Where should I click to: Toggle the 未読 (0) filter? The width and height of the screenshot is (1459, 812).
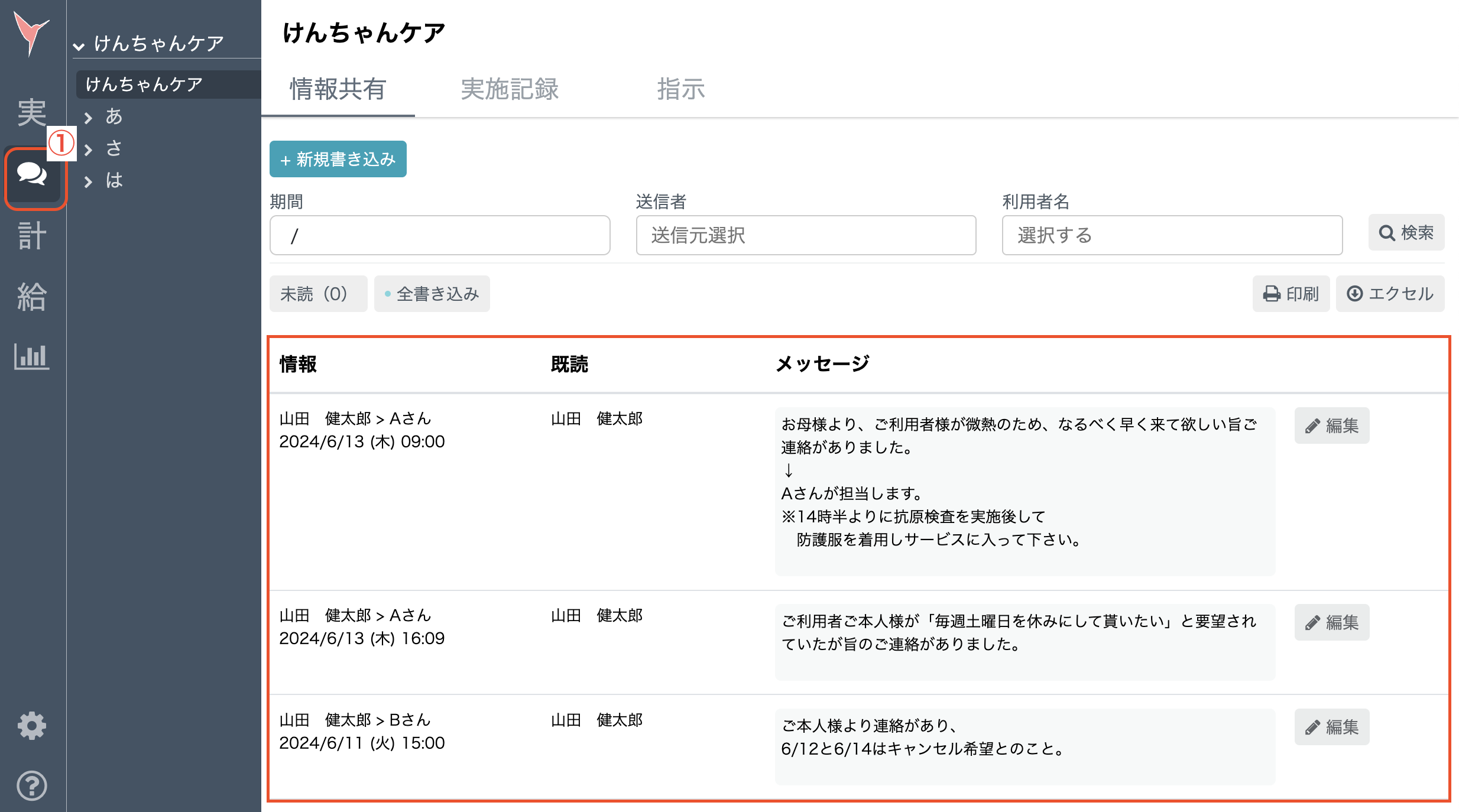tap(318, 293)
